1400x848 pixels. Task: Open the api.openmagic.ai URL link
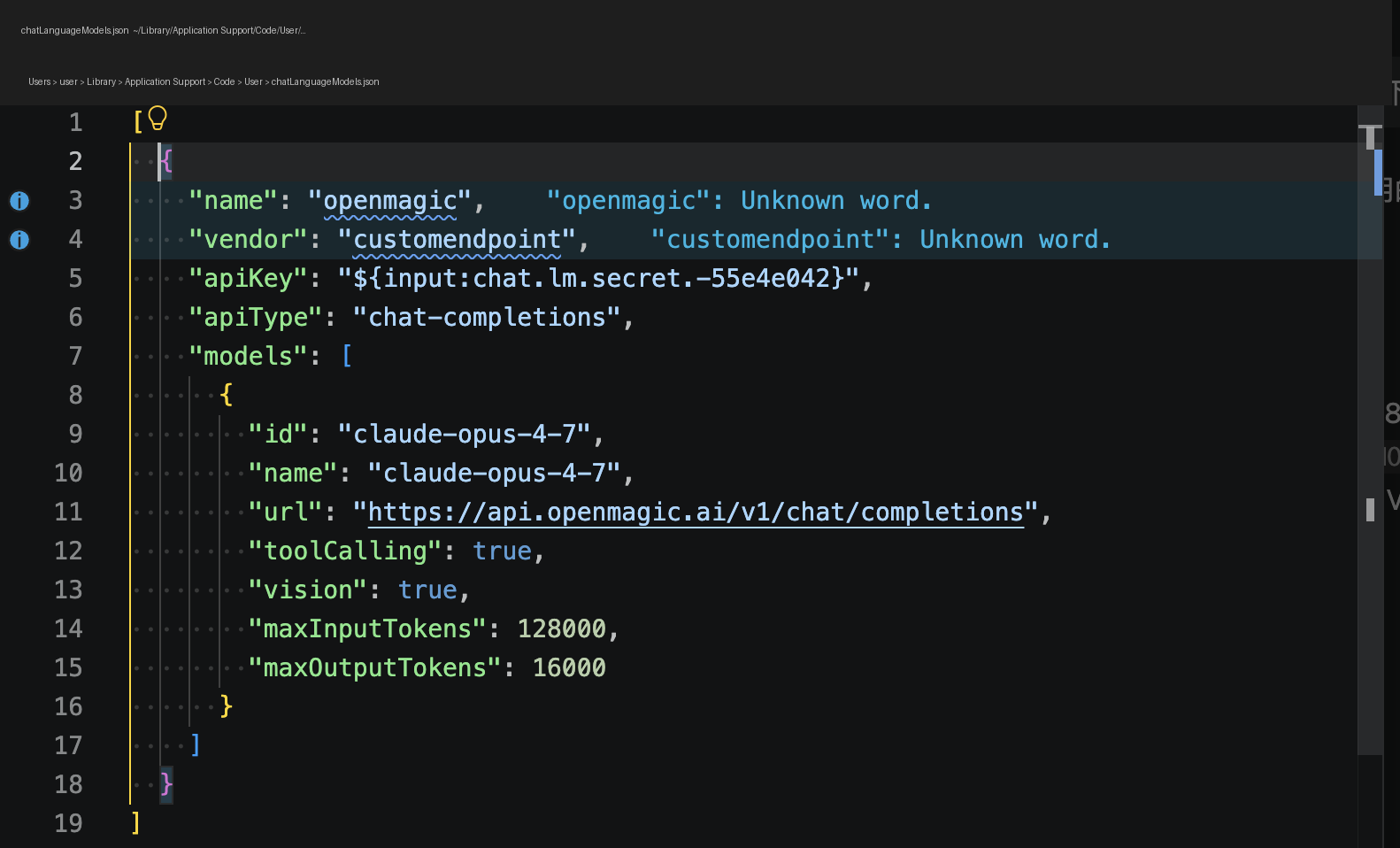pyautogui.click(x=696, y=513)
